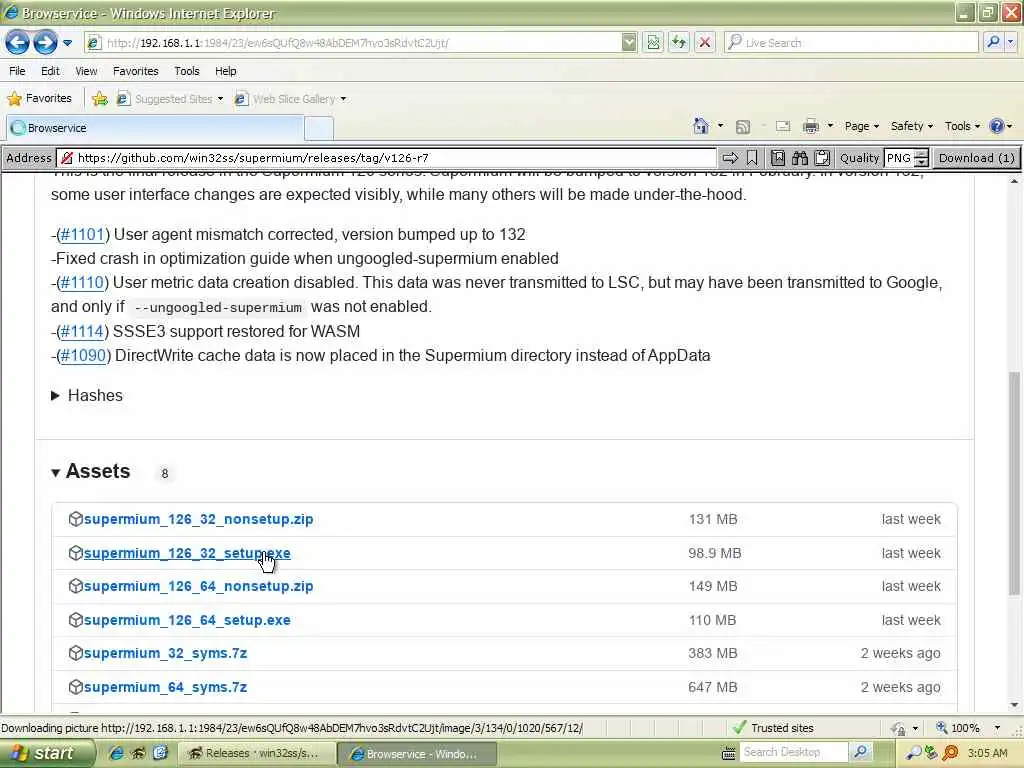The height and width of the screenshot is (768, 1024).
Task: Download supermium_126_32_setup.exe
Action: (x=187, y=553)
